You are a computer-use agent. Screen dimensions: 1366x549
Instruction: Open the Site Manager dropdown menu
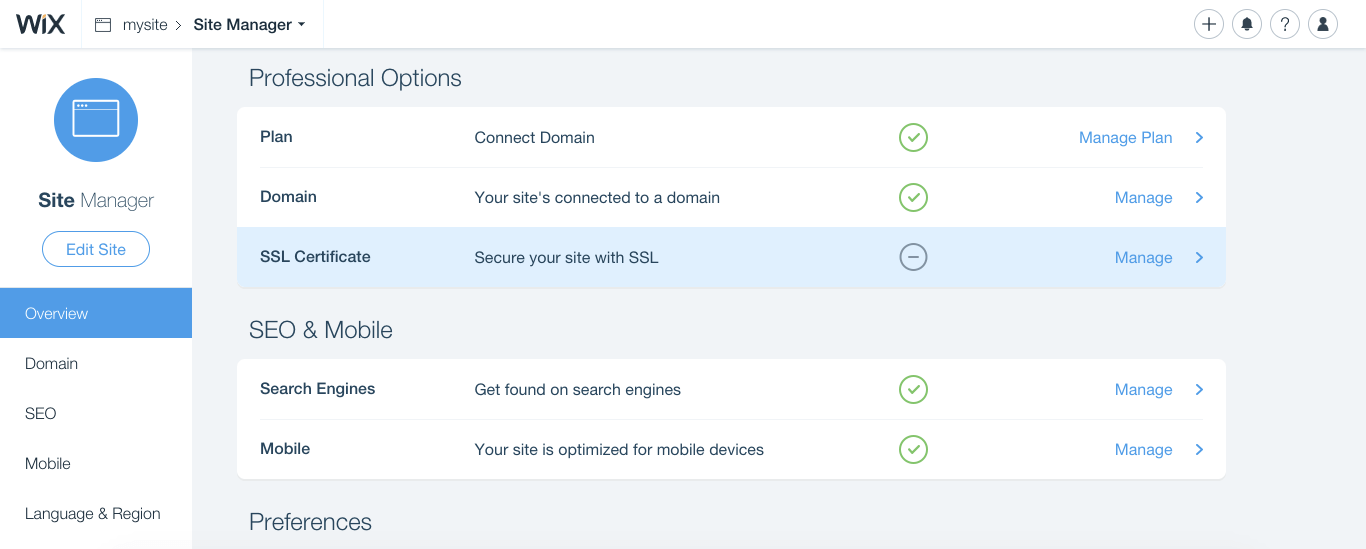(x=249, y=25)
